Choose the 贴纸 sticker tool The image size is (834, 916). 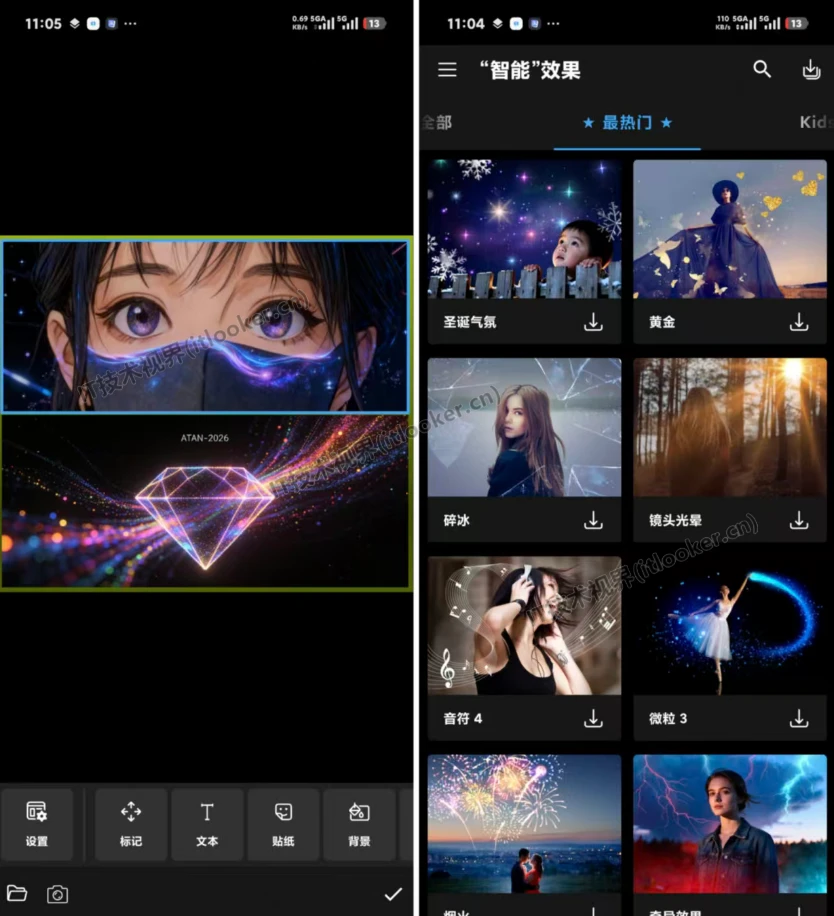(x=283, y=824)
